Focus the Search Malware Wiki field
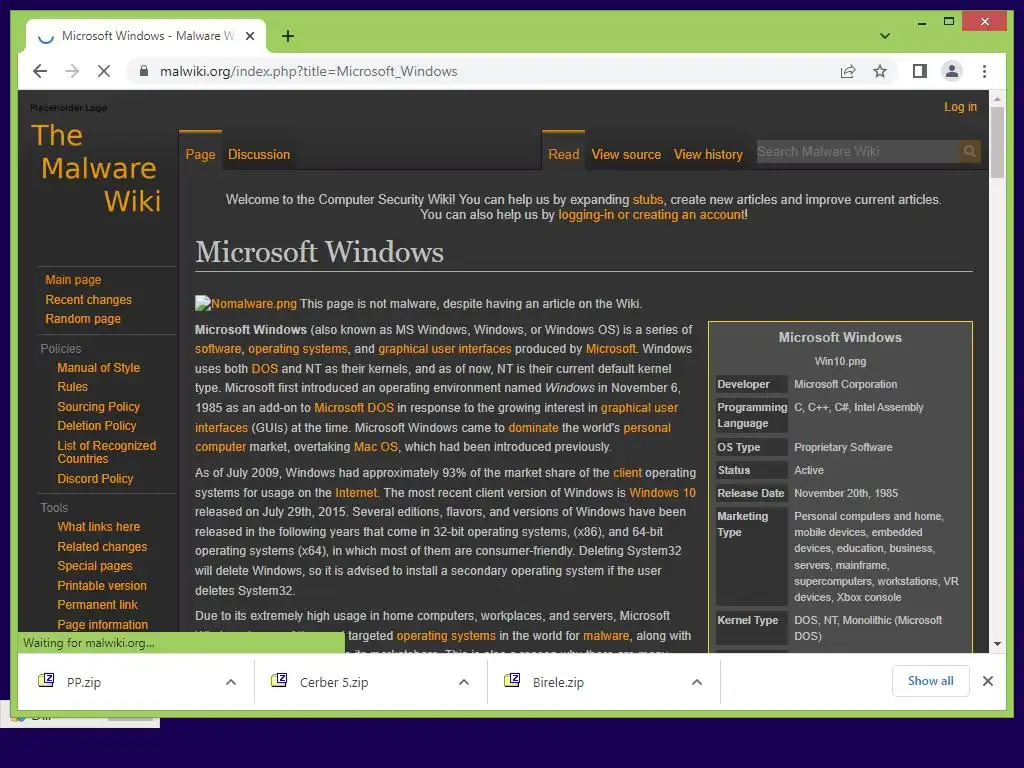The width and height of the screenshot is (1024, 768). pyautogui.click(x=857, y=152)
